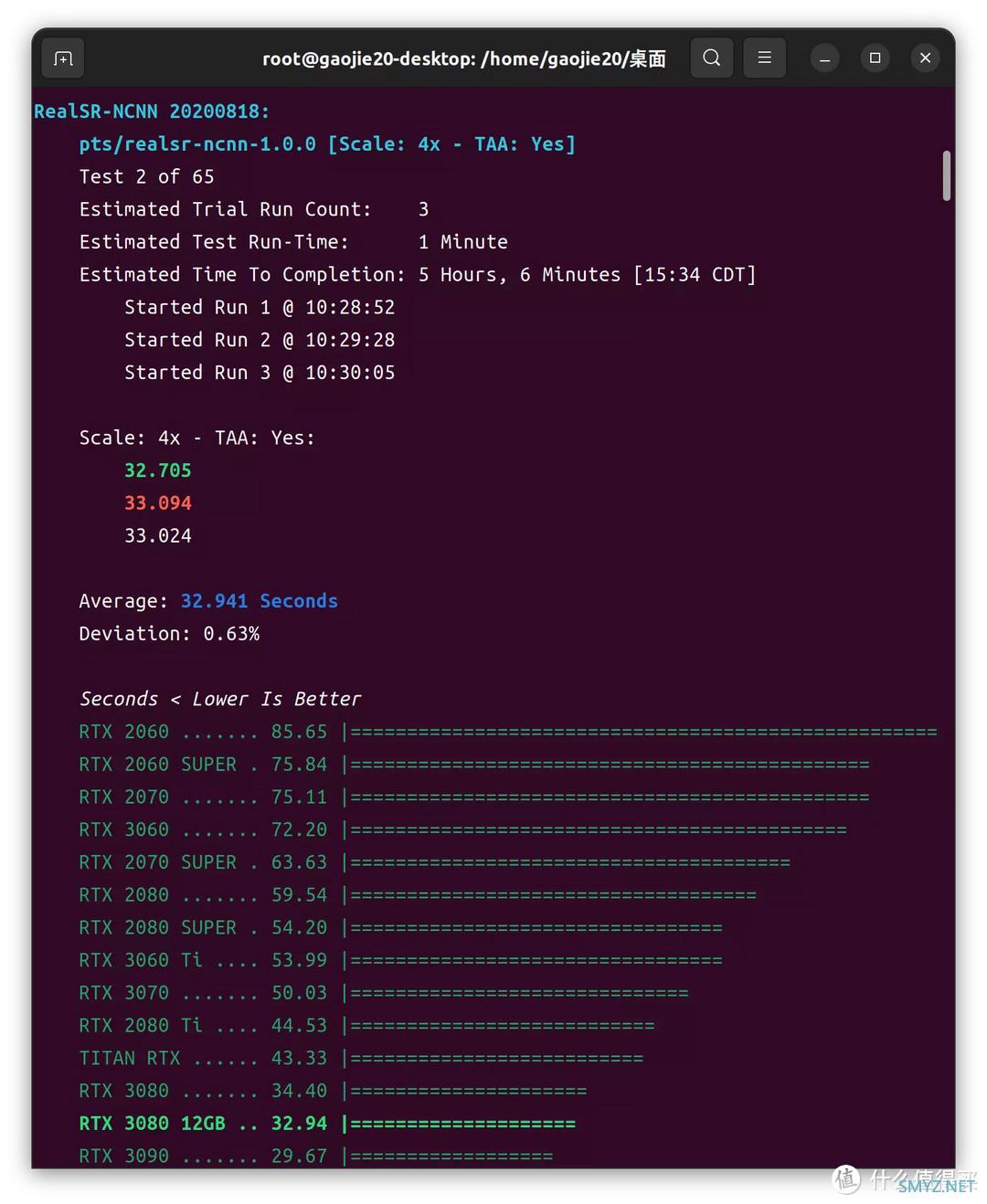
Task: Click the green result value 32.705
Action: click(x=158, y=470)
